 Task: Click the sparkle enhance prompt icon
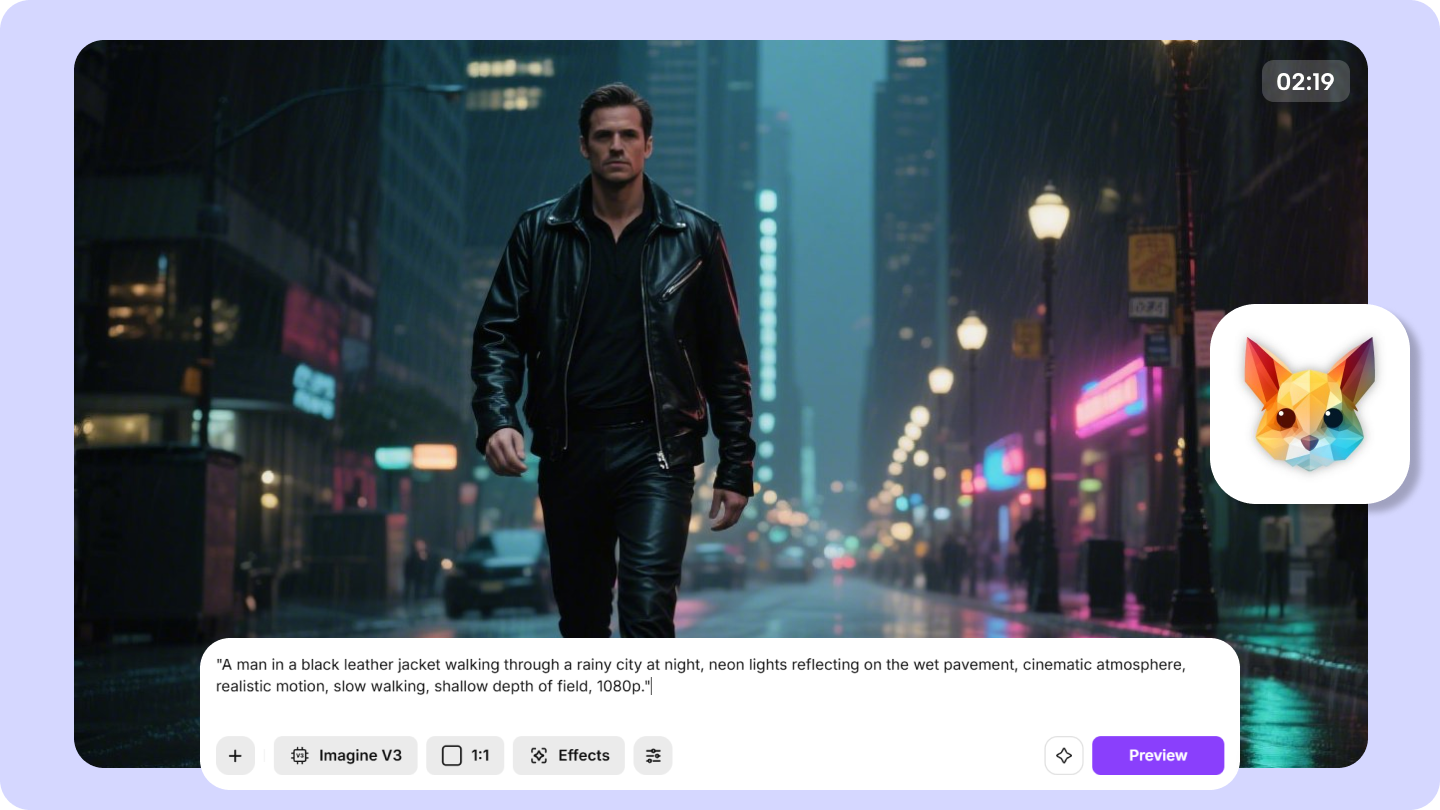pos(1064,756)
